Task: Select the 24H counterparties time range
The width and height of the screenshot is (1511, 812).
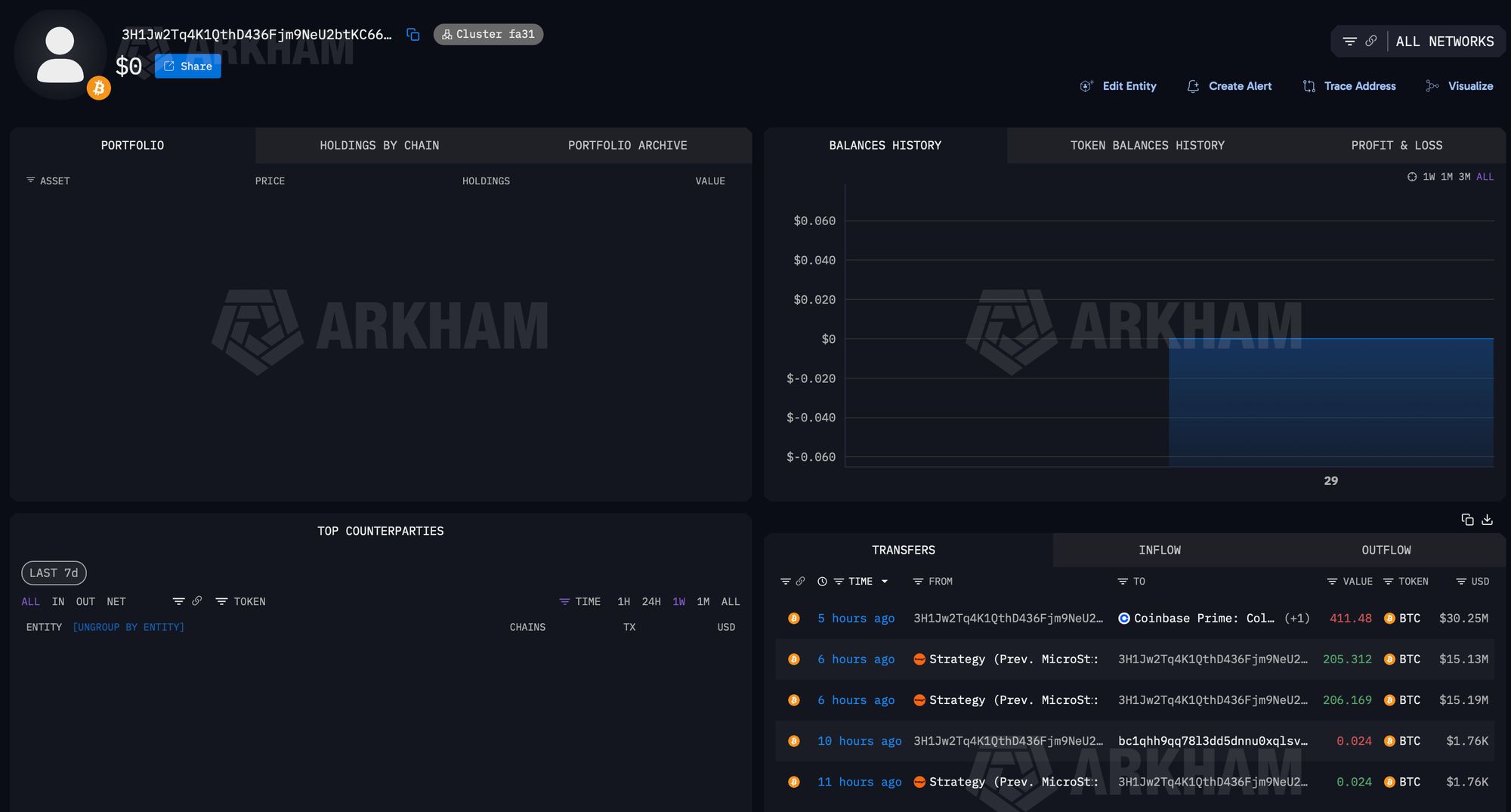Action: point(650,601)
